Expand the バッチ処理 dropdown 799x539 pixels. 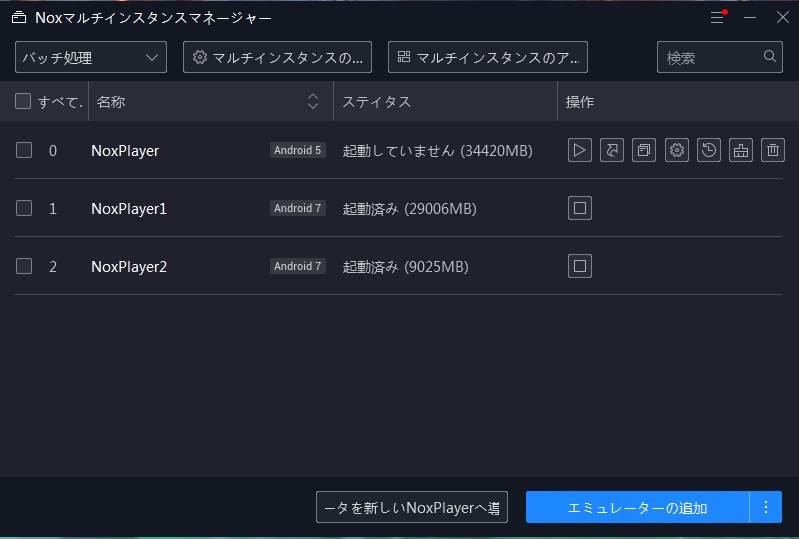click(91, 57)
